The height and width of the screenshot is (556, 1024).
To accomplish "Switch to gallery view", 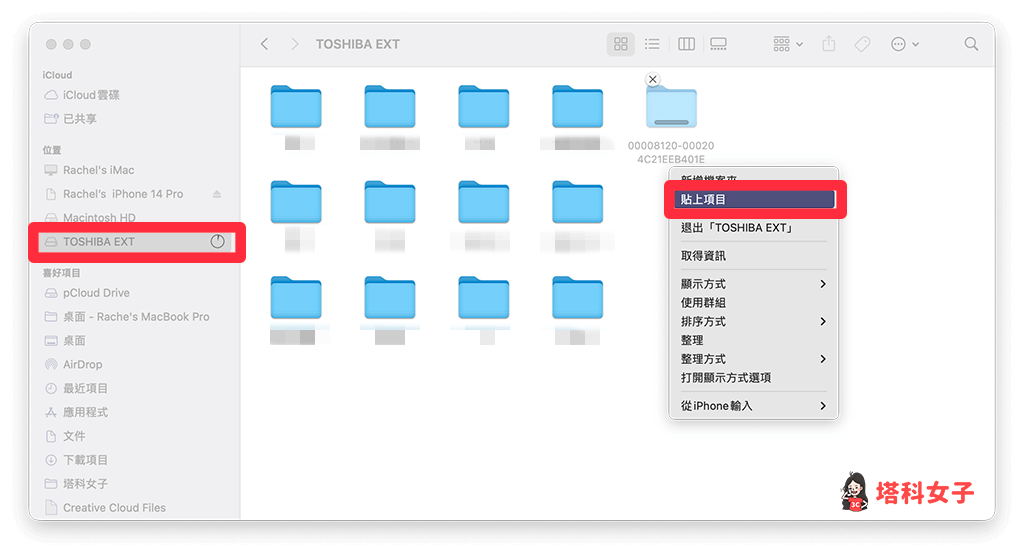I will tap(718, 44).
